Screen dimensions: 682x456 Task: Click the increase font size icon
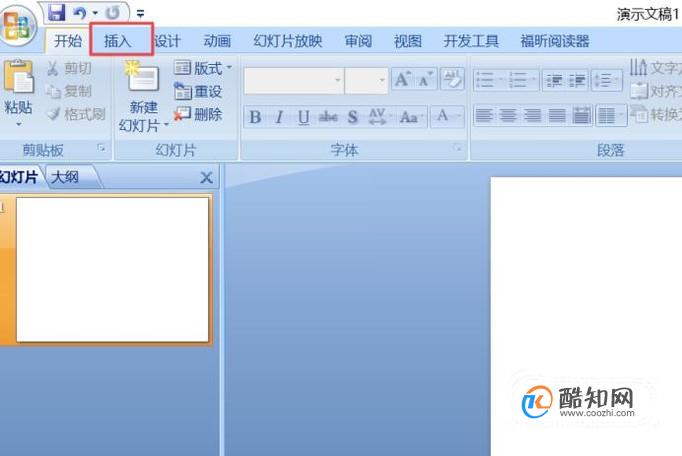402,79
